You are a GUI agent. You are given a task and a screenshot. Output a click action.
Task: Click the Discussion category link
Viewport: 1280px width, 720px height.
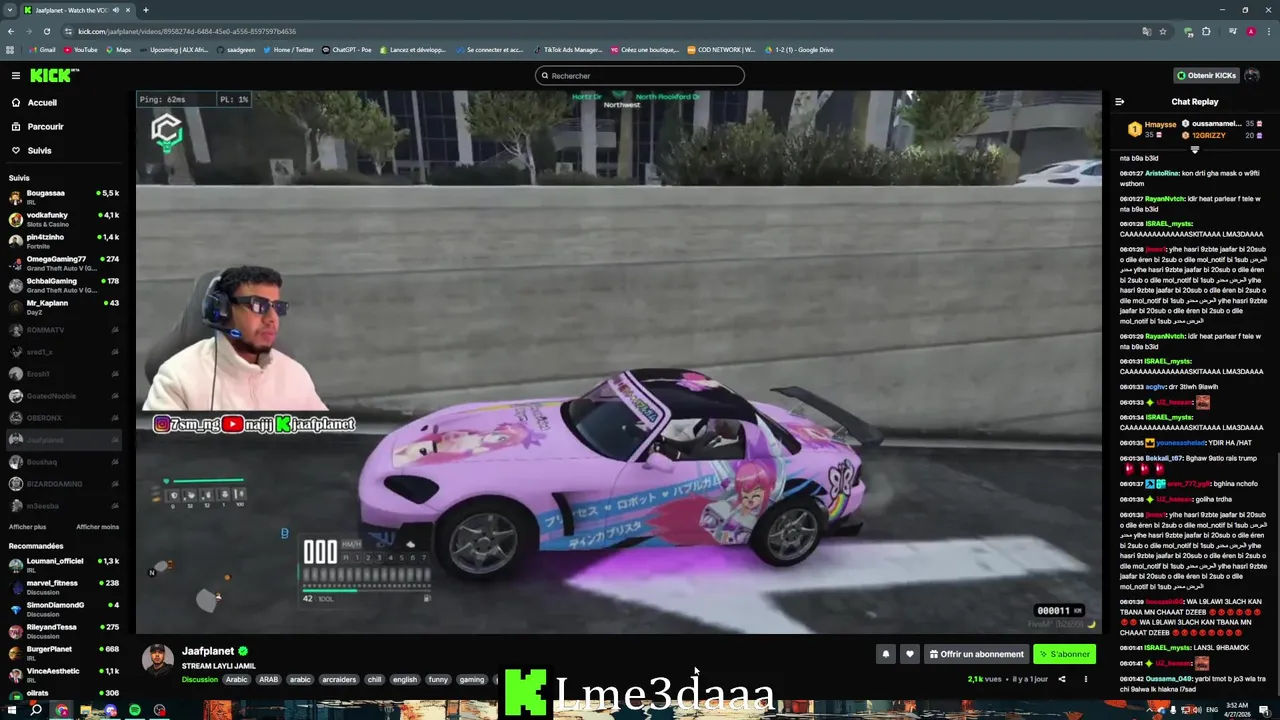tap(200, 680)
